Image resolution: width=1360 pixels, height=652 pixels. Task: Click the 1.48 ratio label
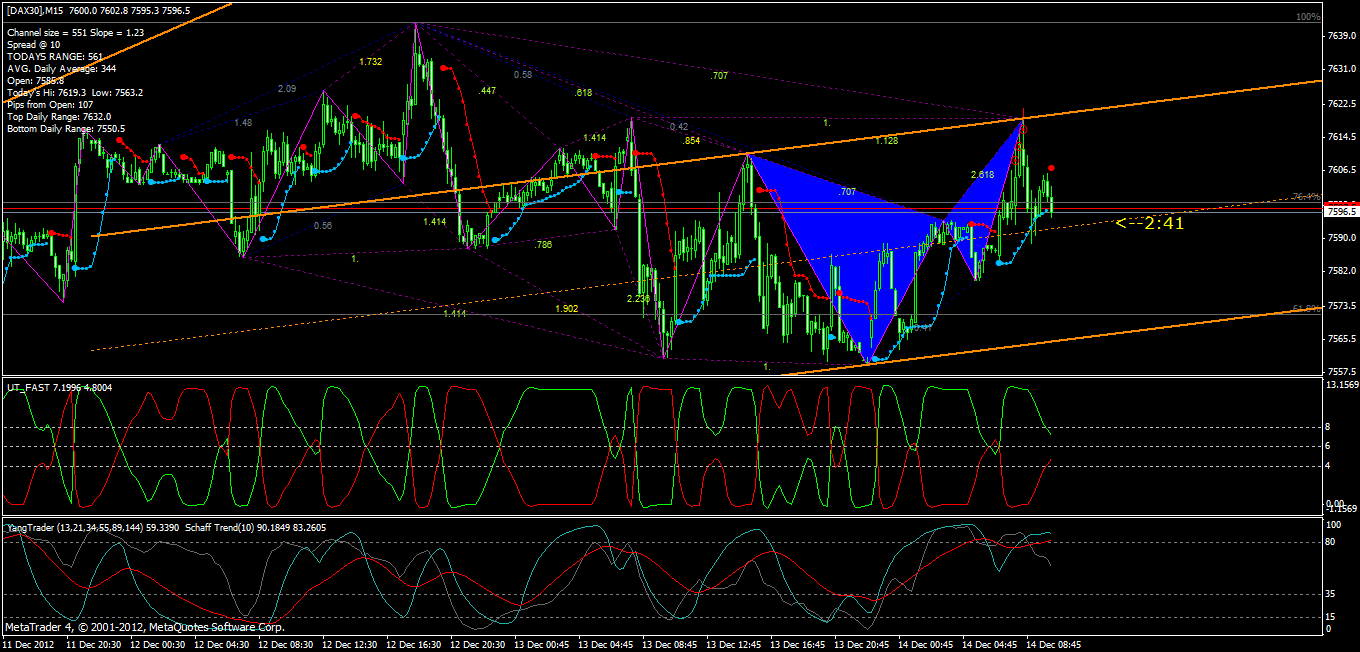[243, 123]
